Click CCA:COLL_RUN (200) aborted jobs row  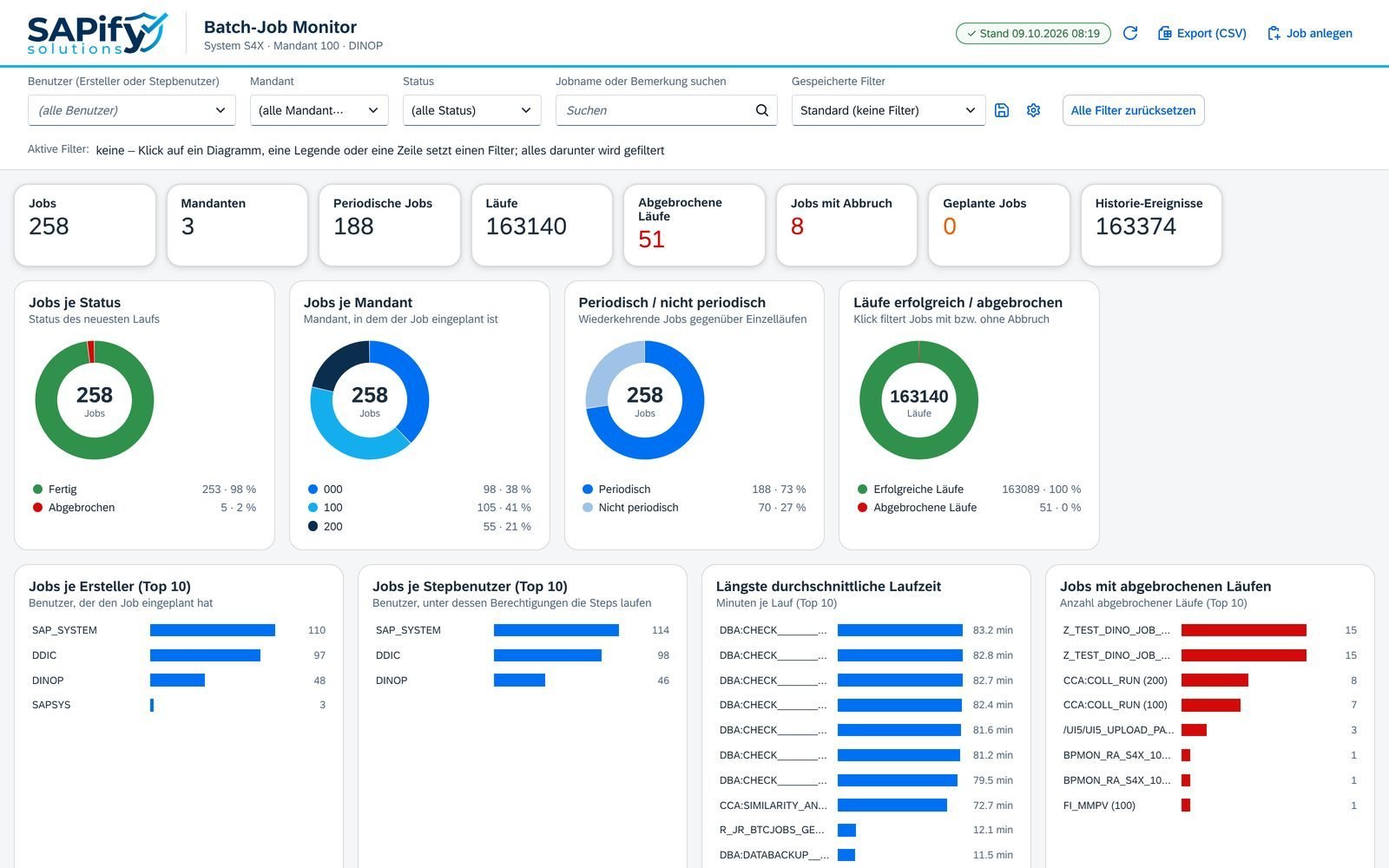tap(1210, 681)
